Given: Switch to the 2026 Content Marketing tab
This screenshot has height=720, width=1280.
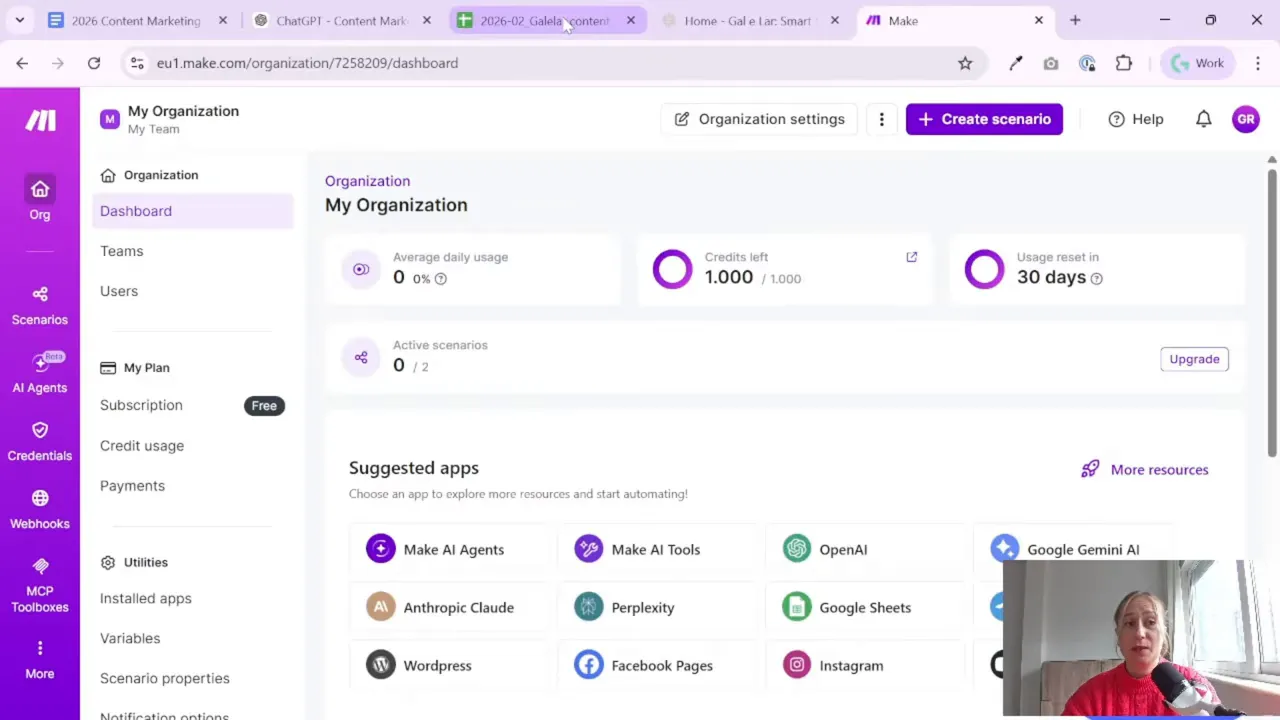Looking at the screenshot, I should (x=138, y=20).
